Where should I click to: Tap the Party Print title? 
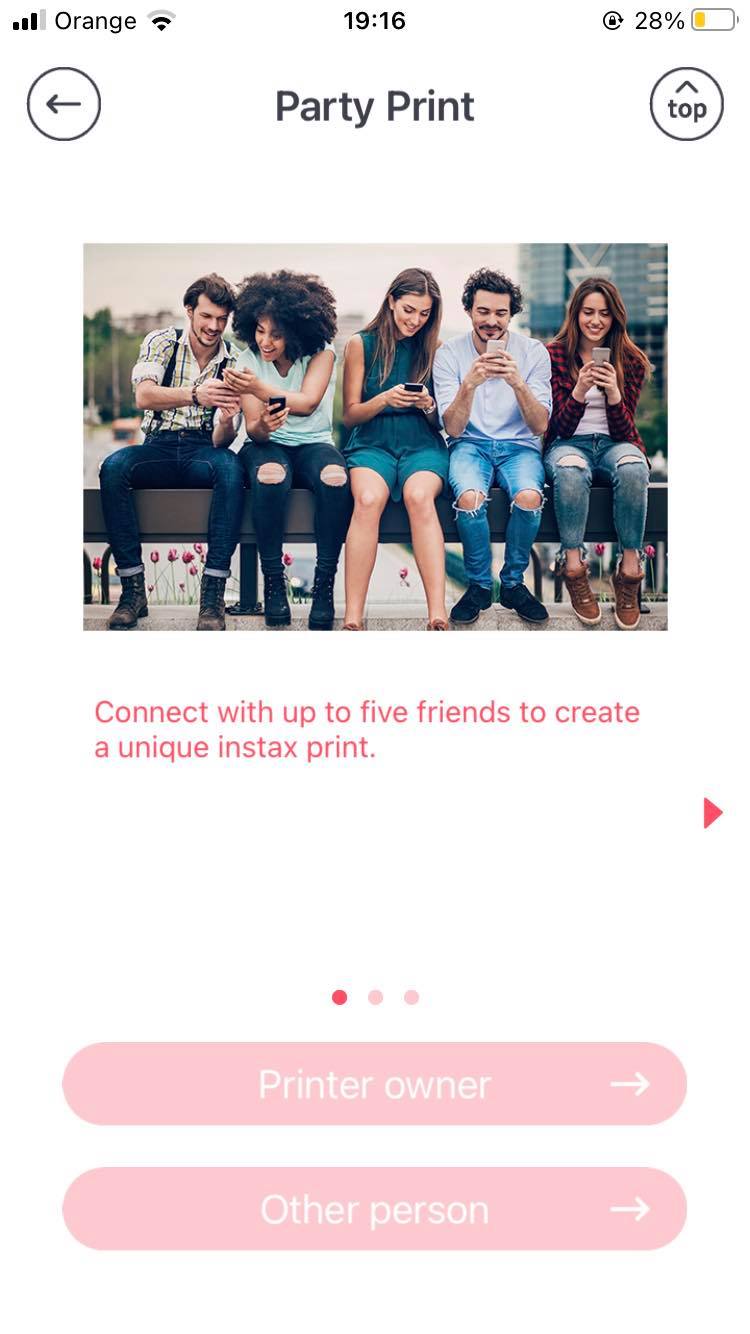375,106
